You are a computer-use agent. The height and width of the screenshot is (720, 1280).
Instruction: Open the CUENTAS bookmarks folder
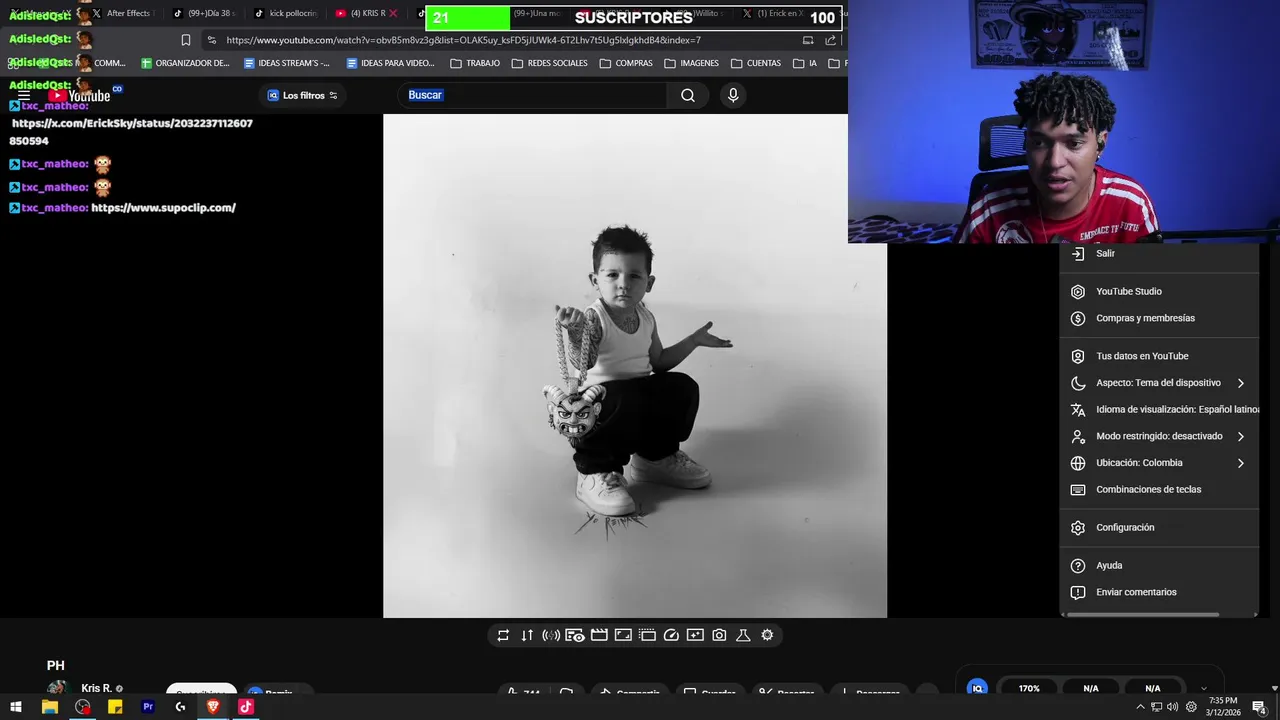tap(756, 63)
